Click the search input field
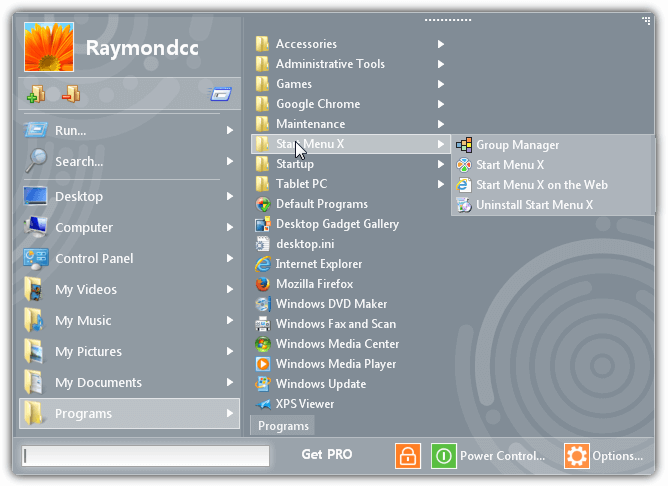 tap(146, 456)
